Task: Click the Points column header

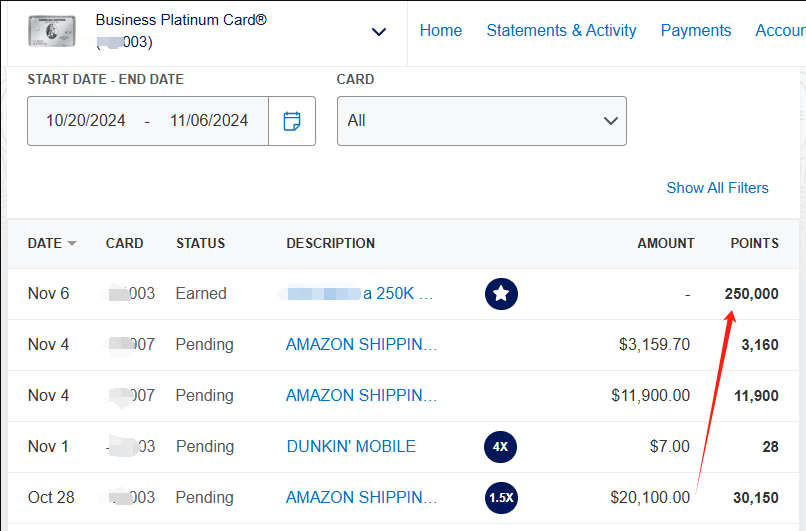Action: tap(754, 243)
